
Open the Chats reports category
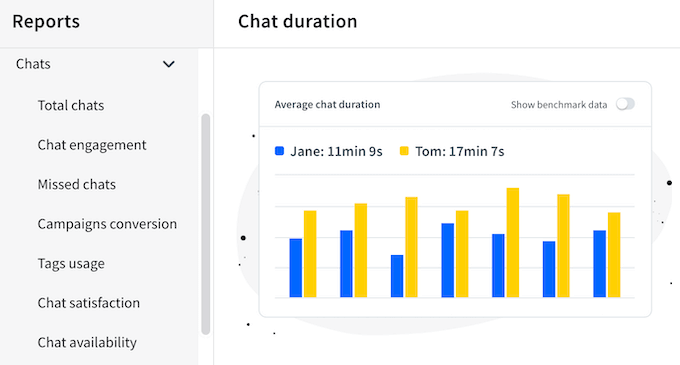point(33,64)
